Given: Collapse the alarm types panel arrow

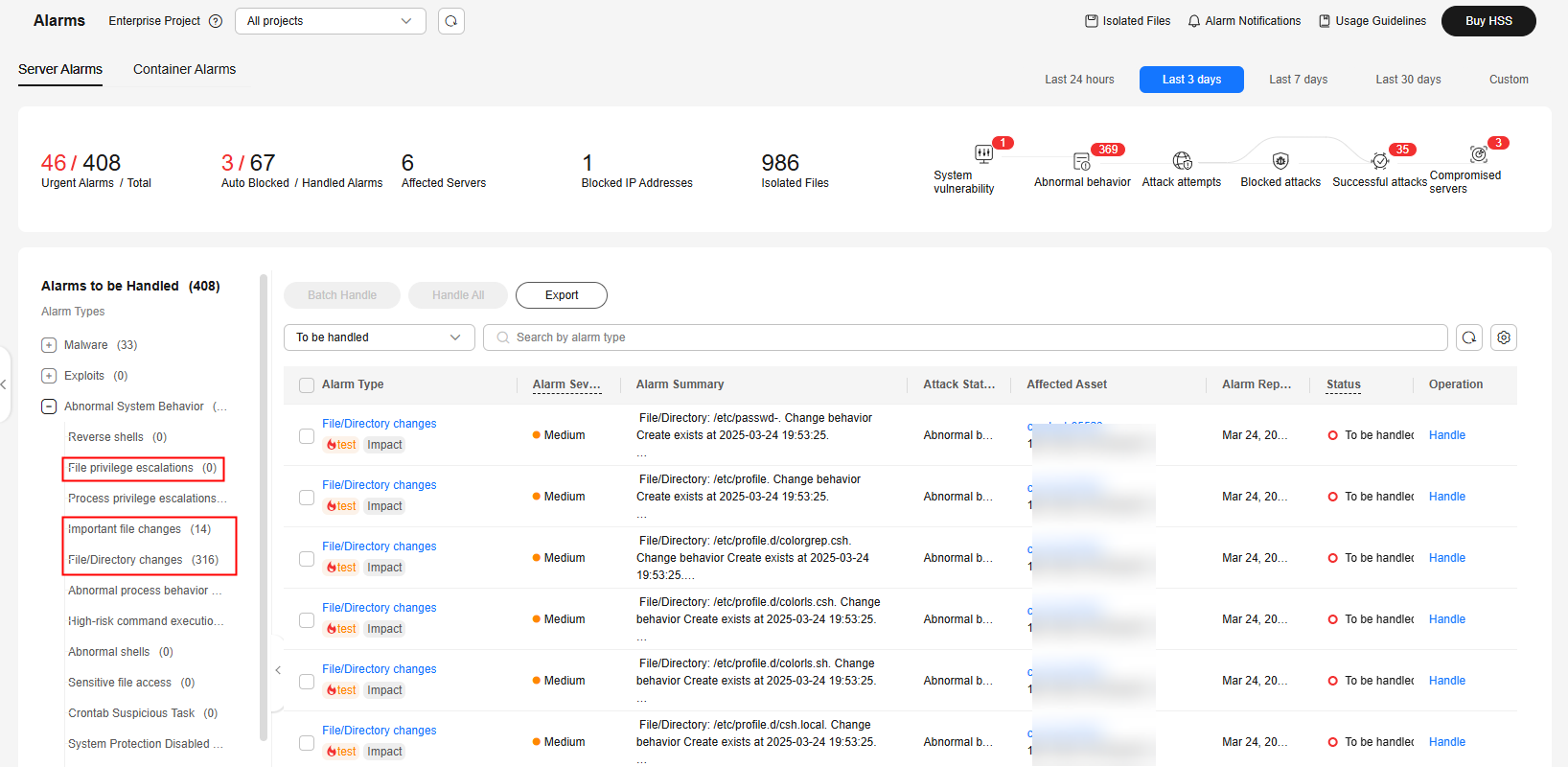Looking at the screenshot, I should click(x=278, y=670).
